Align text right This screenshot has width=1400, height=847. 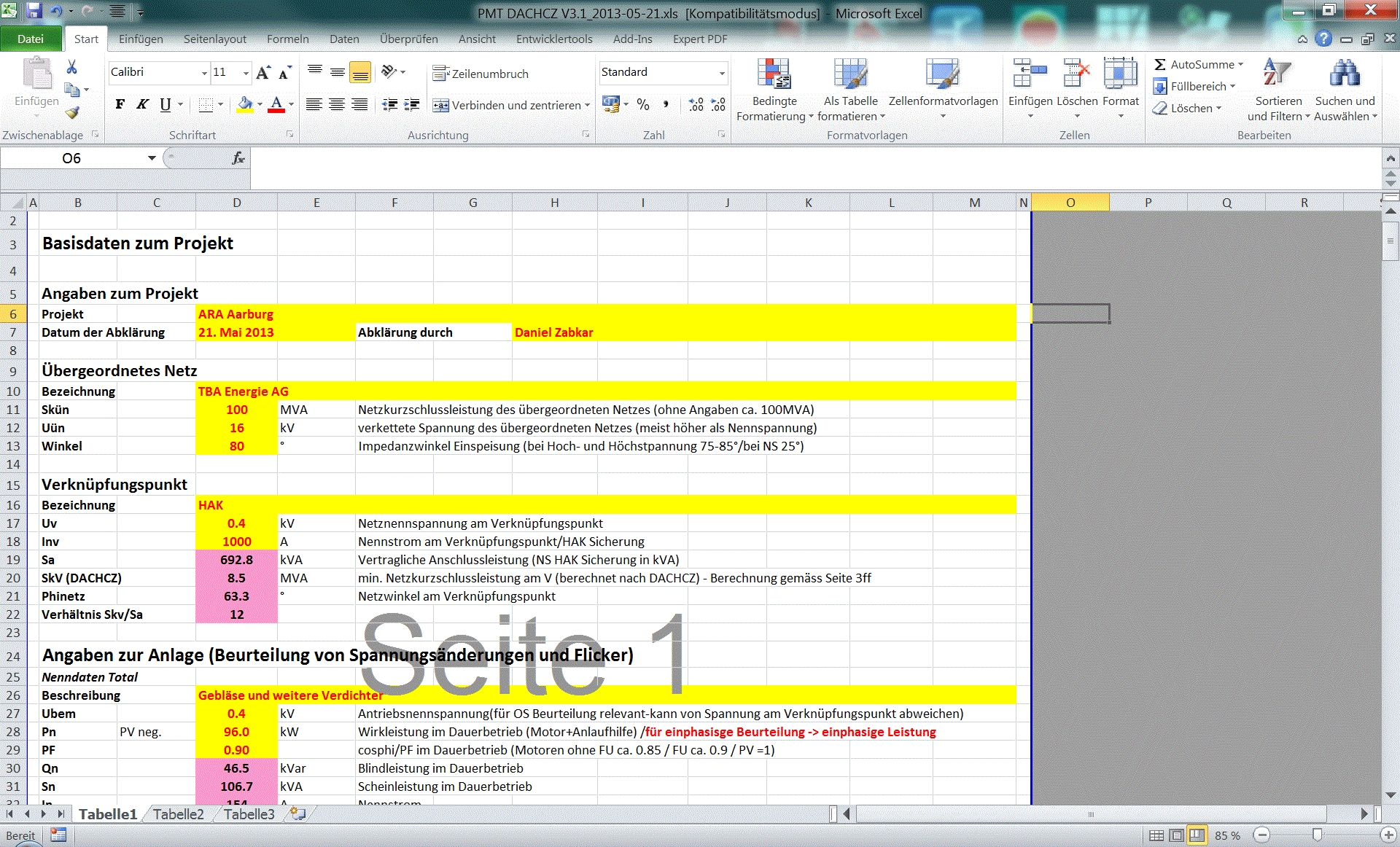point(359,105)
